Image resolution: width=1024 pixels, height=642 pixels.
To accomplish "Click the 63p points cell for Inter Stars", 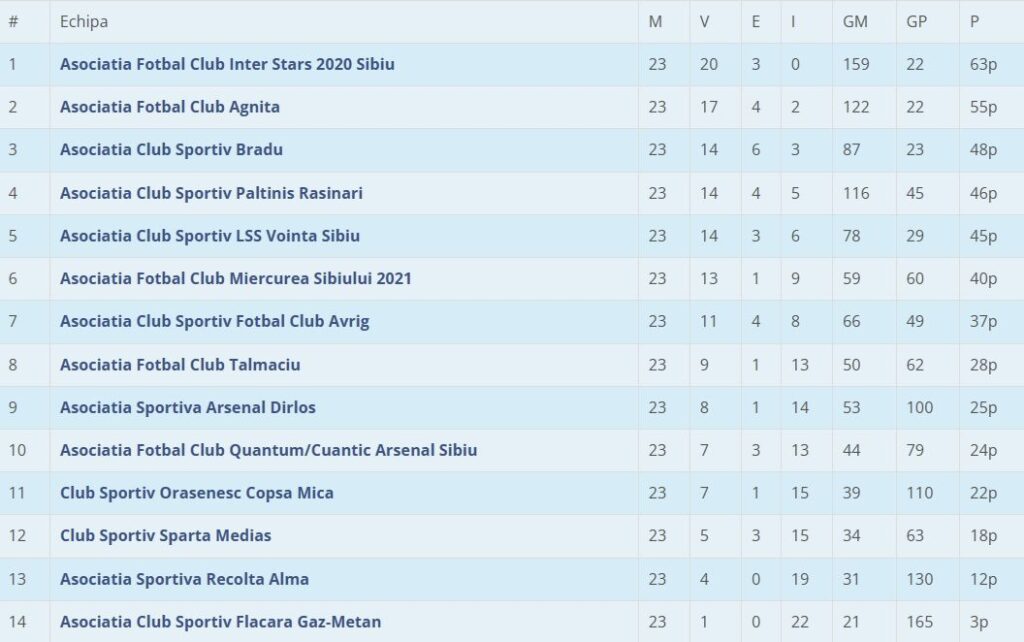I will [x=984, y=65].
